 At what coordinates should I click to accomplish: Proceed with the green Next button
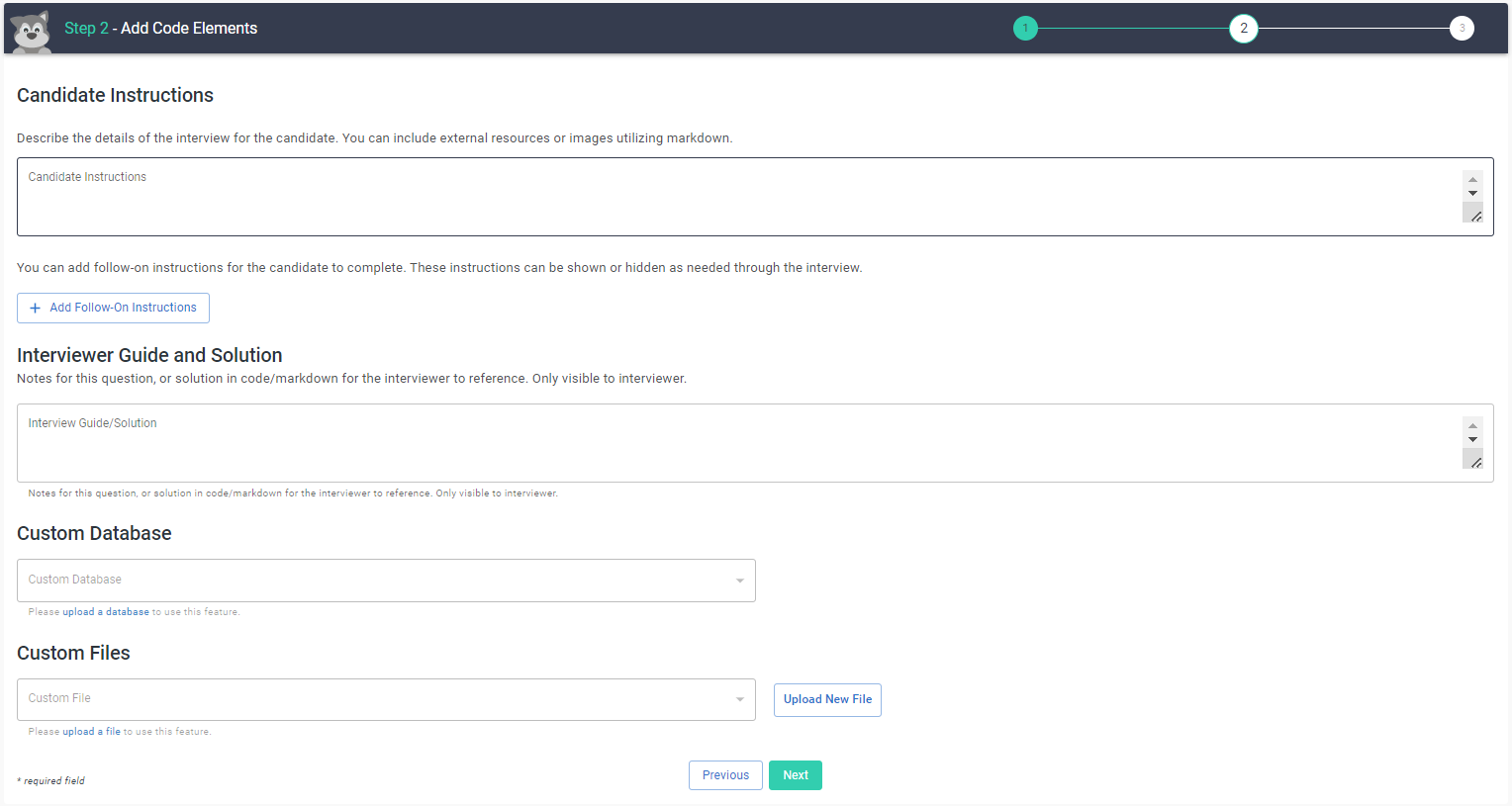click(796, 775)
